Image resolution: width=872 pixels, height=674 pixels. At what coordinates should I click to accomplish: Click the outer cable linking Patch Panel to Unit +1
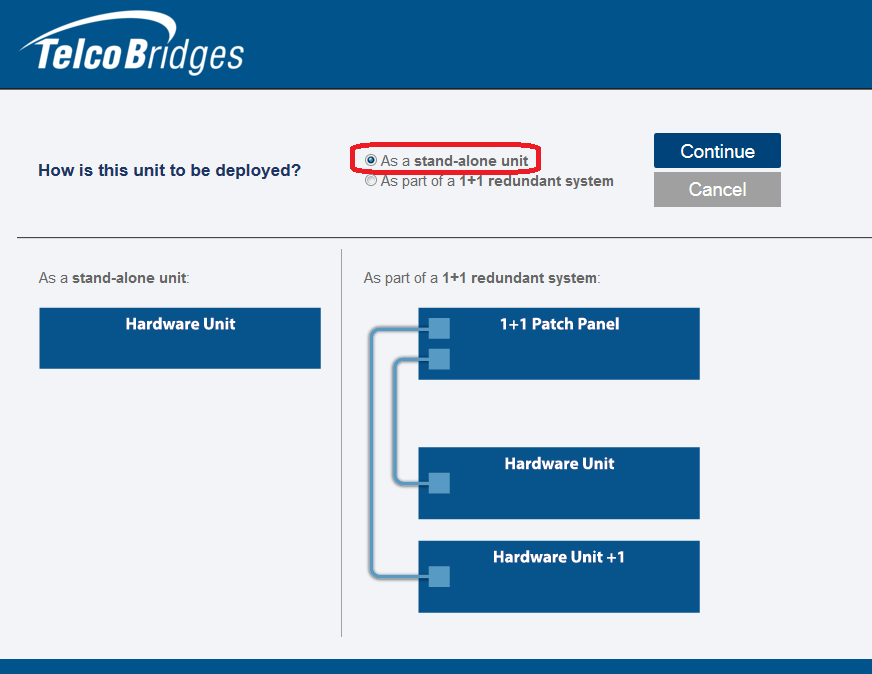(x=372, y=450)
